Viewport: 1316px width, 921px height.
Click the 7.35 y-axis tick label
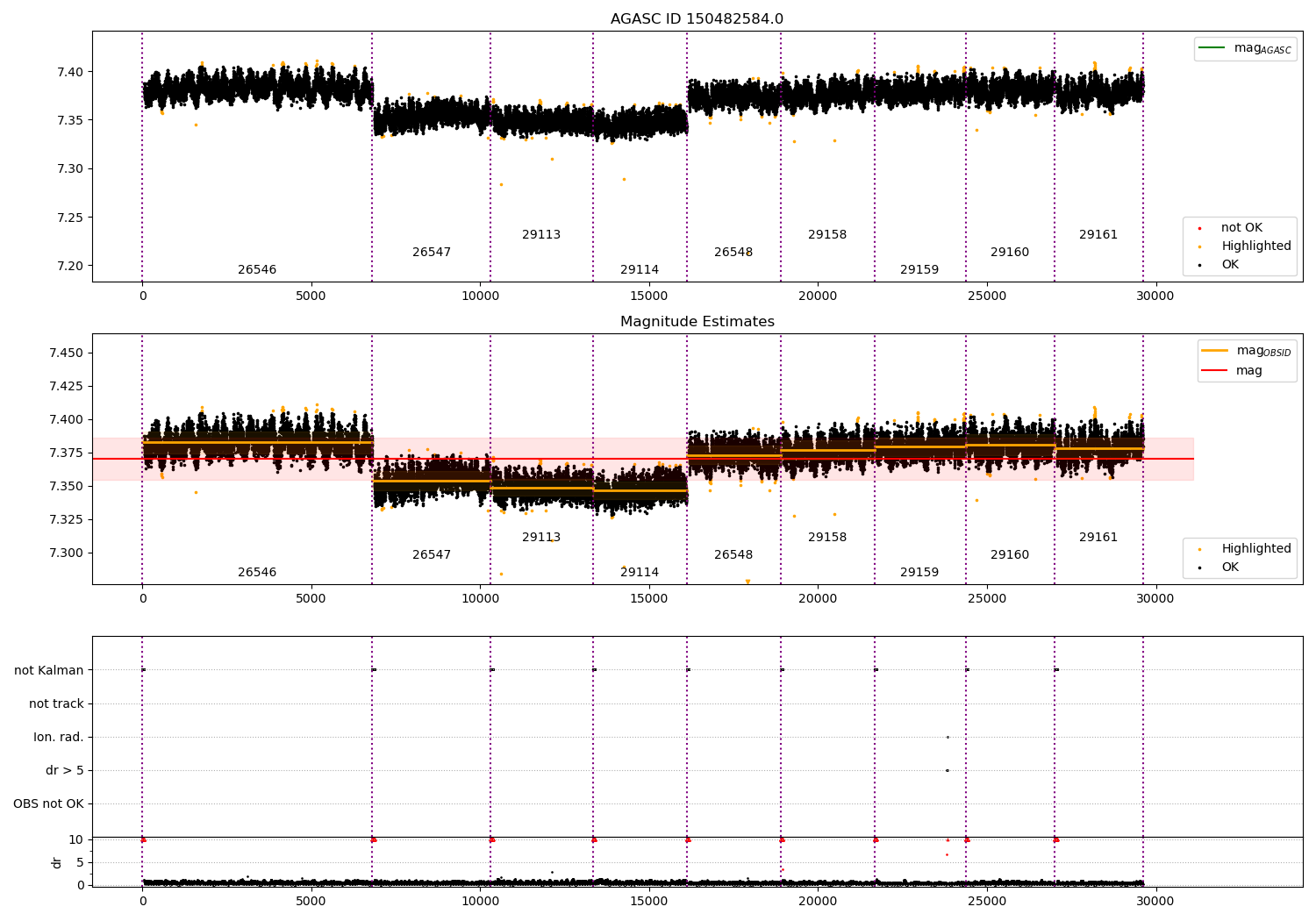(x=70, y=120)
